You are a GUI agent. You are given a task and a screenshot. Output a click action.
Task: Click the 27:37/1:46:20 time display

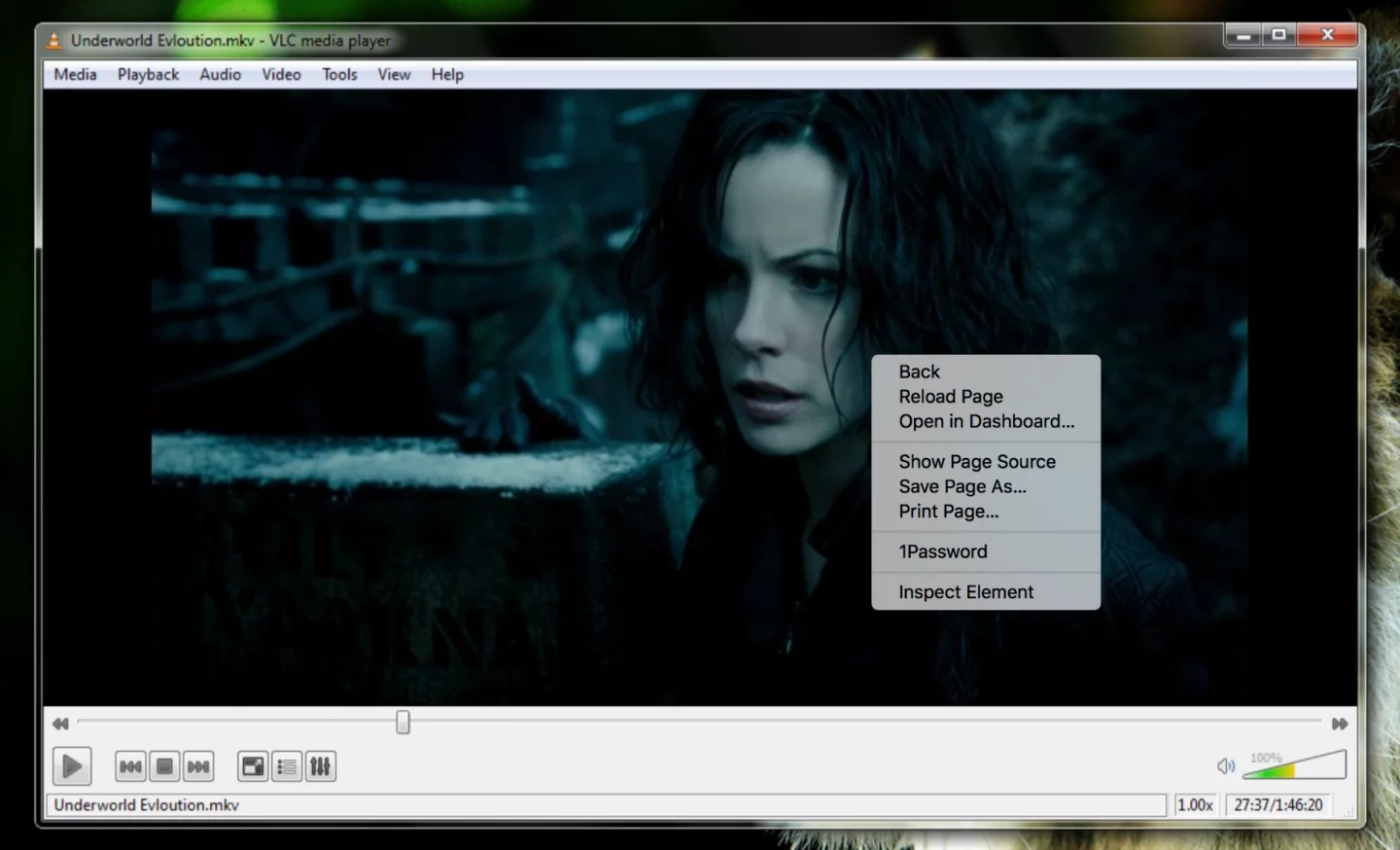click(1277, 804)
